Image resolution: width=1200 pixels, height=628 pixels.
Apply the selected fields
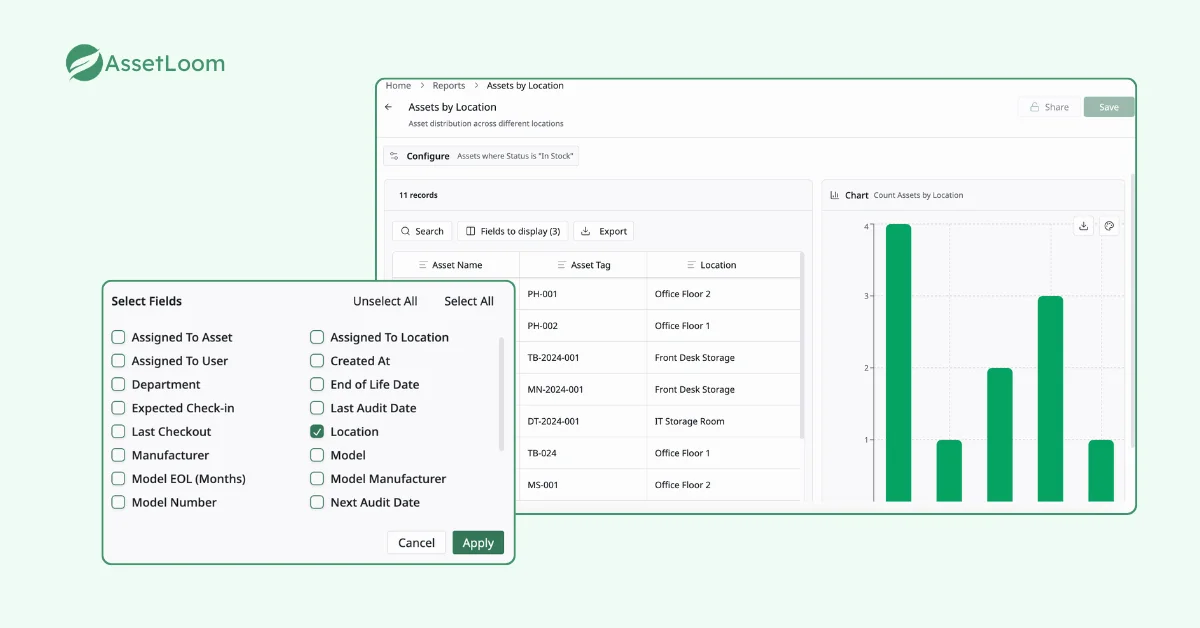coord(478,543)
